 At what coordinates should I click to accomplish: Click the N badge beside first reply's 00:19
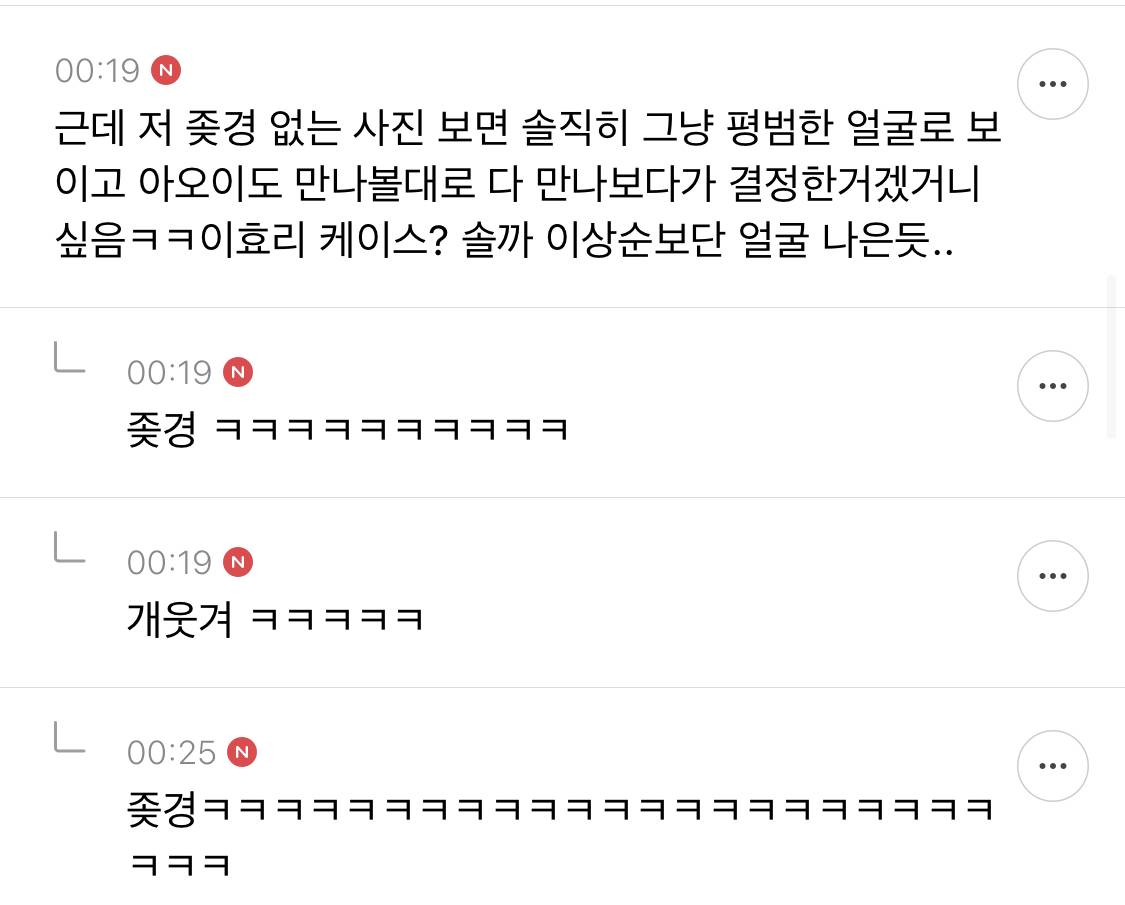(x=238, y=372)
